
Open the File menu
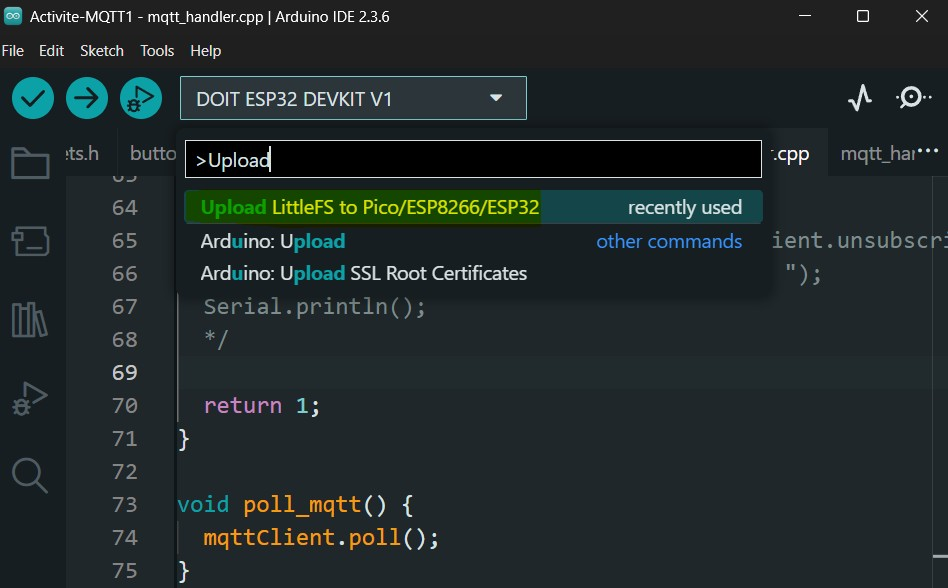[x=13, y=51]
